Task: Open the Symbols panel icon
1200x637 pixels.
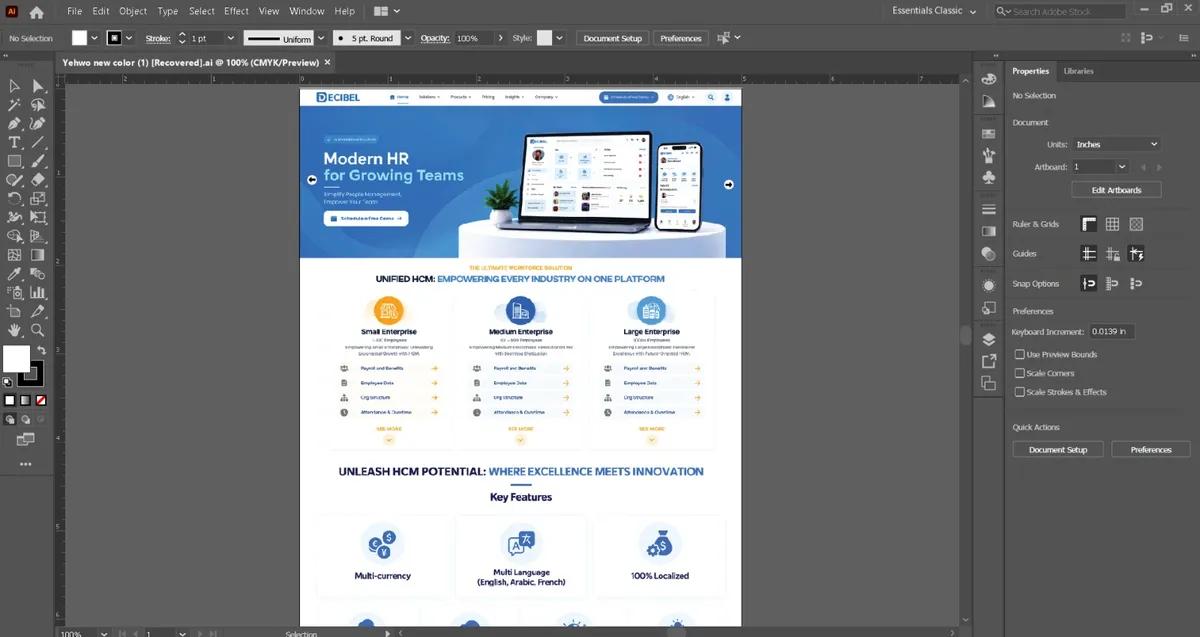Action: point(988,178)
